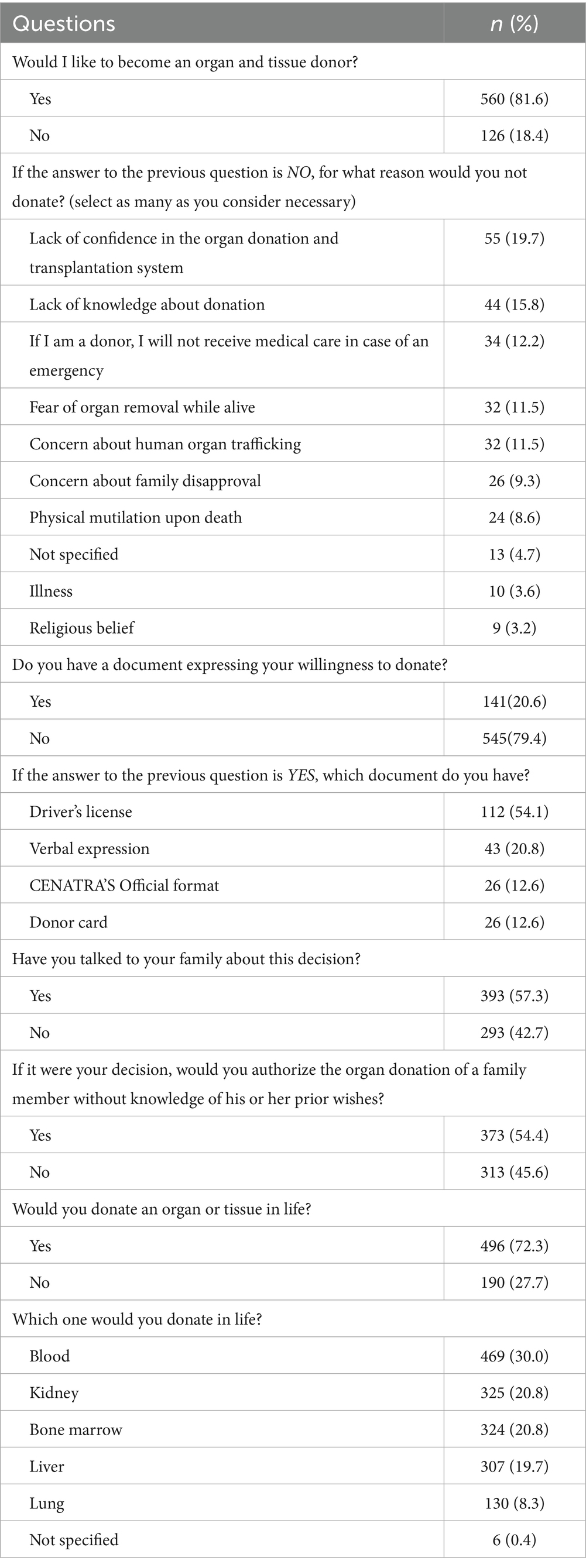Select the "Lung" row label
Viewport: 586px width, 1568px height.
tap(46, 1503)
